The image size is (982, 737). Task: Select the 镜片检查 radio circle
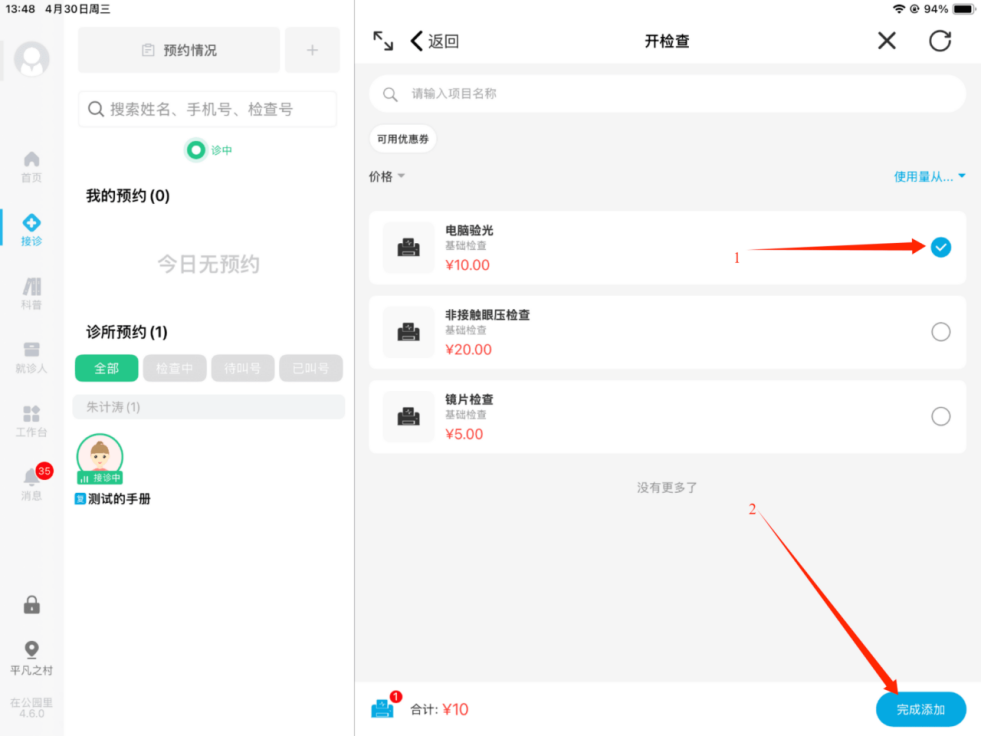[940, 417]
